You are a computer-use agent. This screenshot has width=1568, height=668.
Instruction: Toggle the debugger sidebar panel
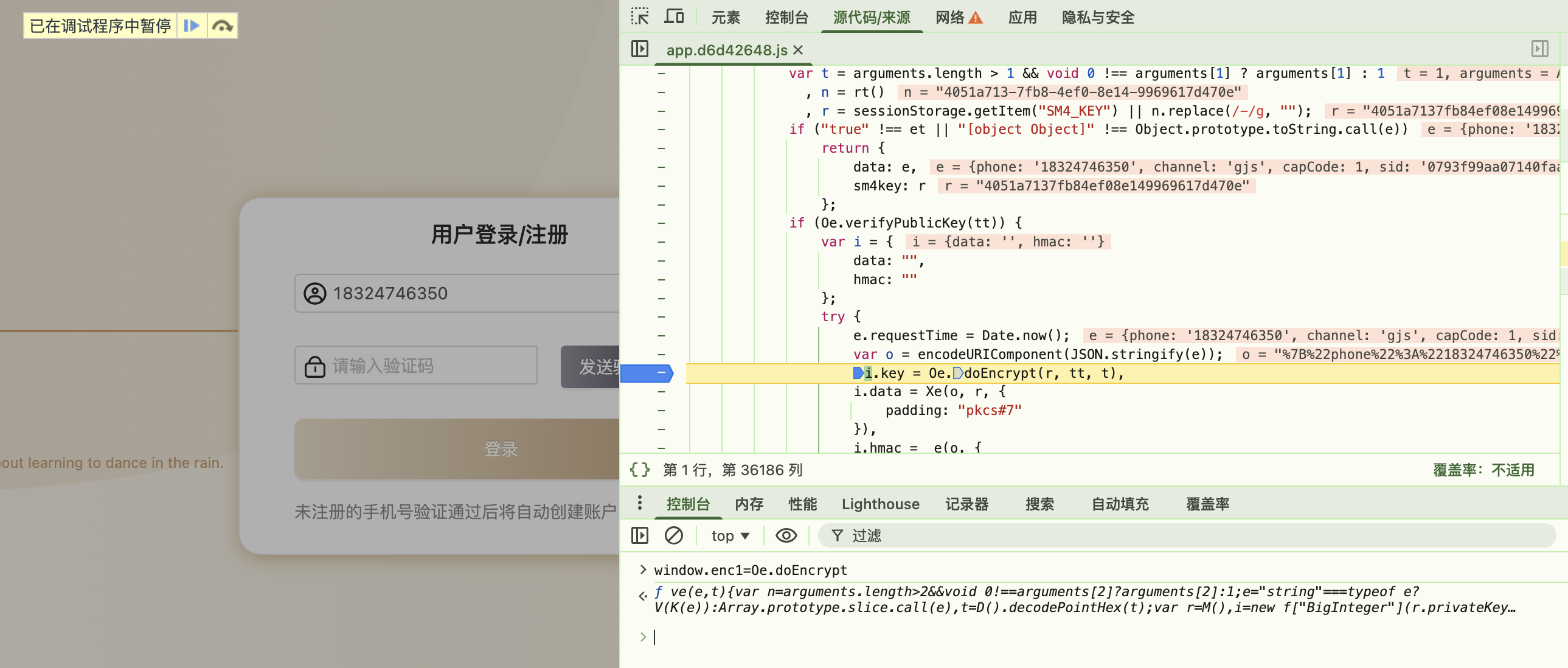1539,49
